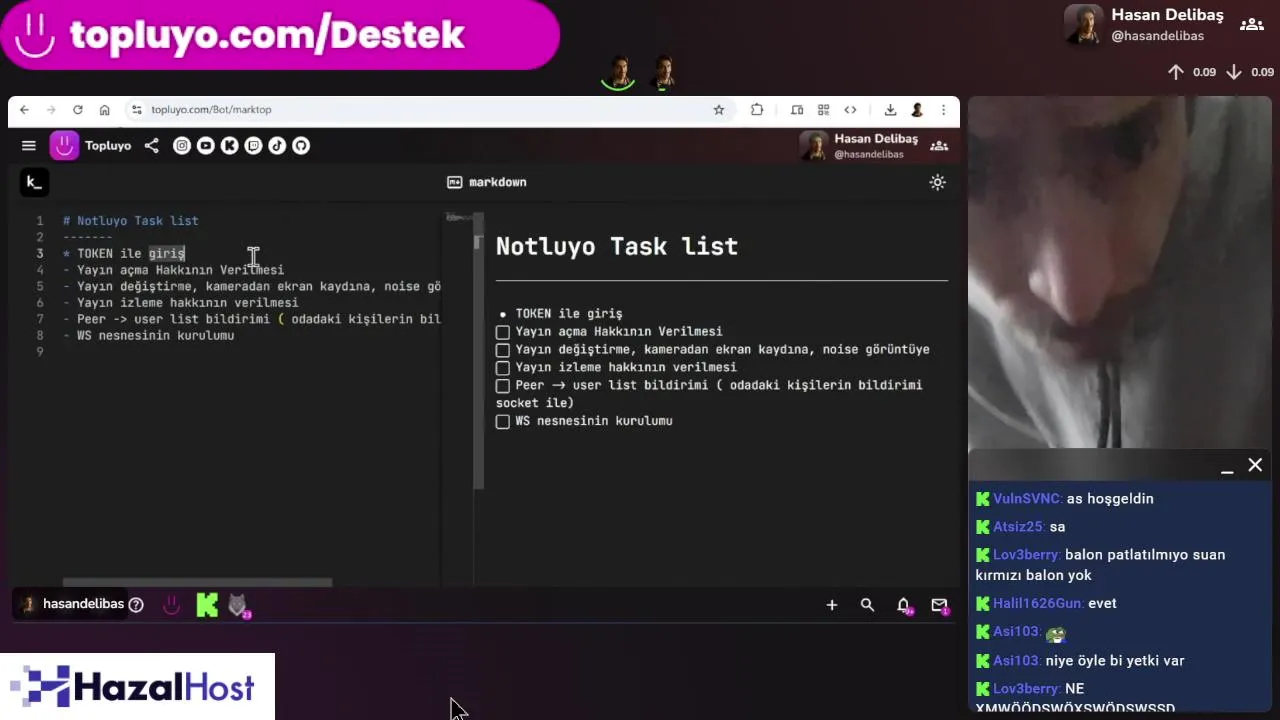
Task: Open search with the magnifier icon
Action: coord(867,605)
